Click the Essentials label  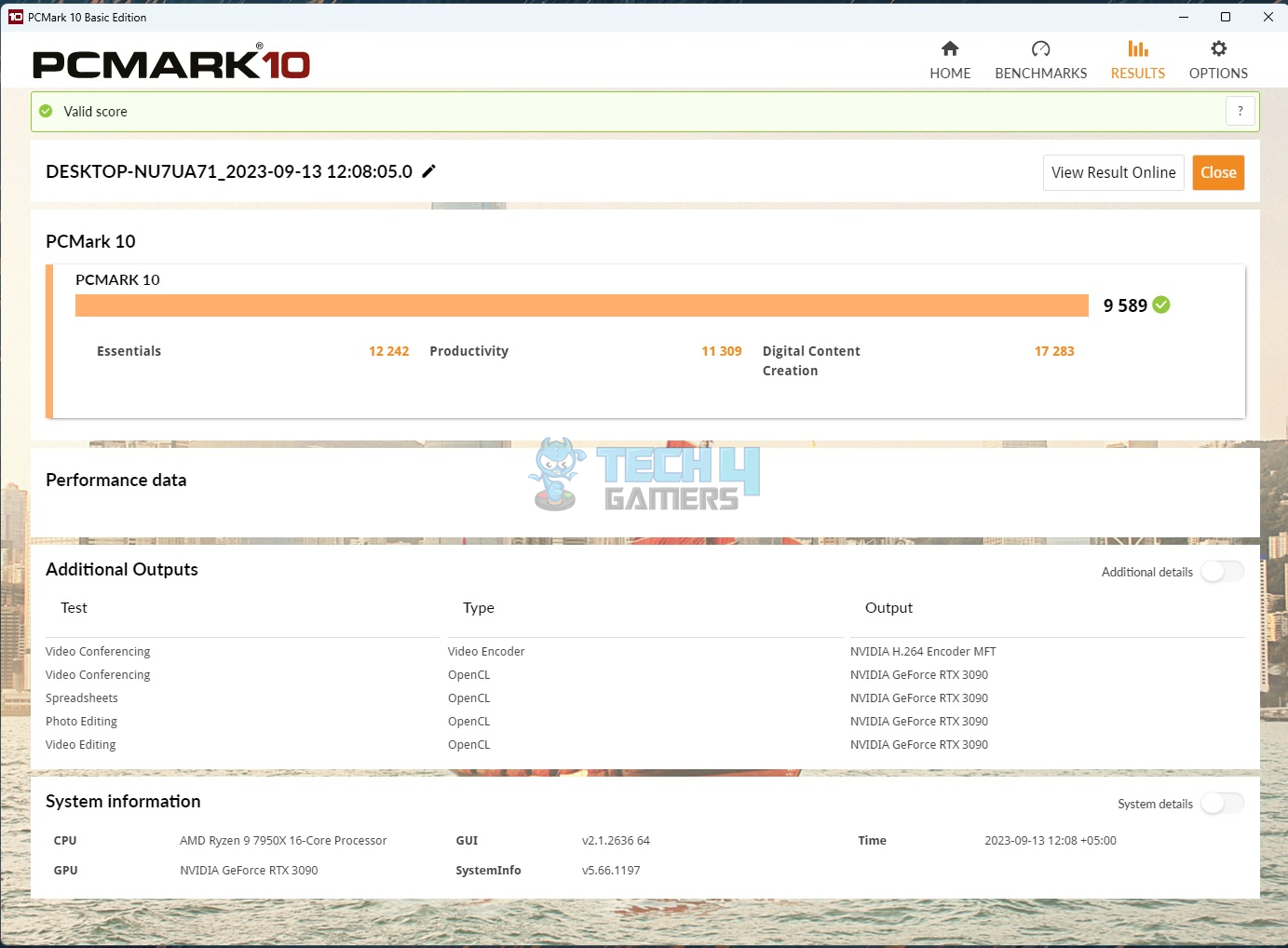click(x=129, y=351)
